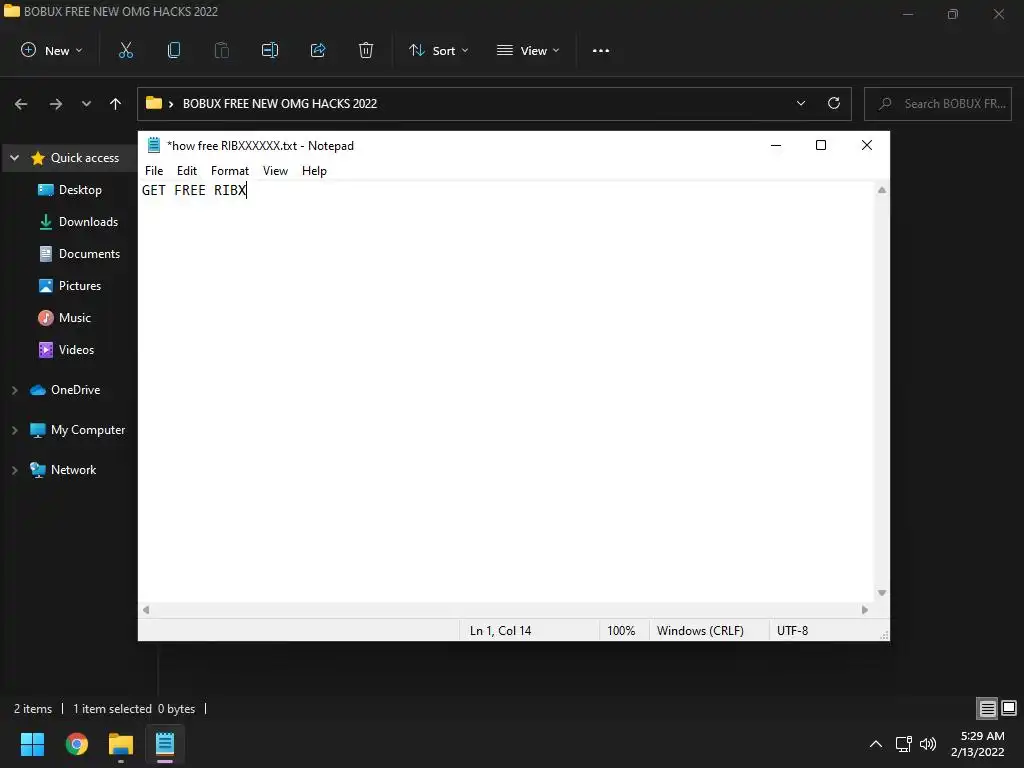The height and width of the screenshot is (768, 1024).
Task: Open Music folder in sidebar
Action: click(65, 318)
